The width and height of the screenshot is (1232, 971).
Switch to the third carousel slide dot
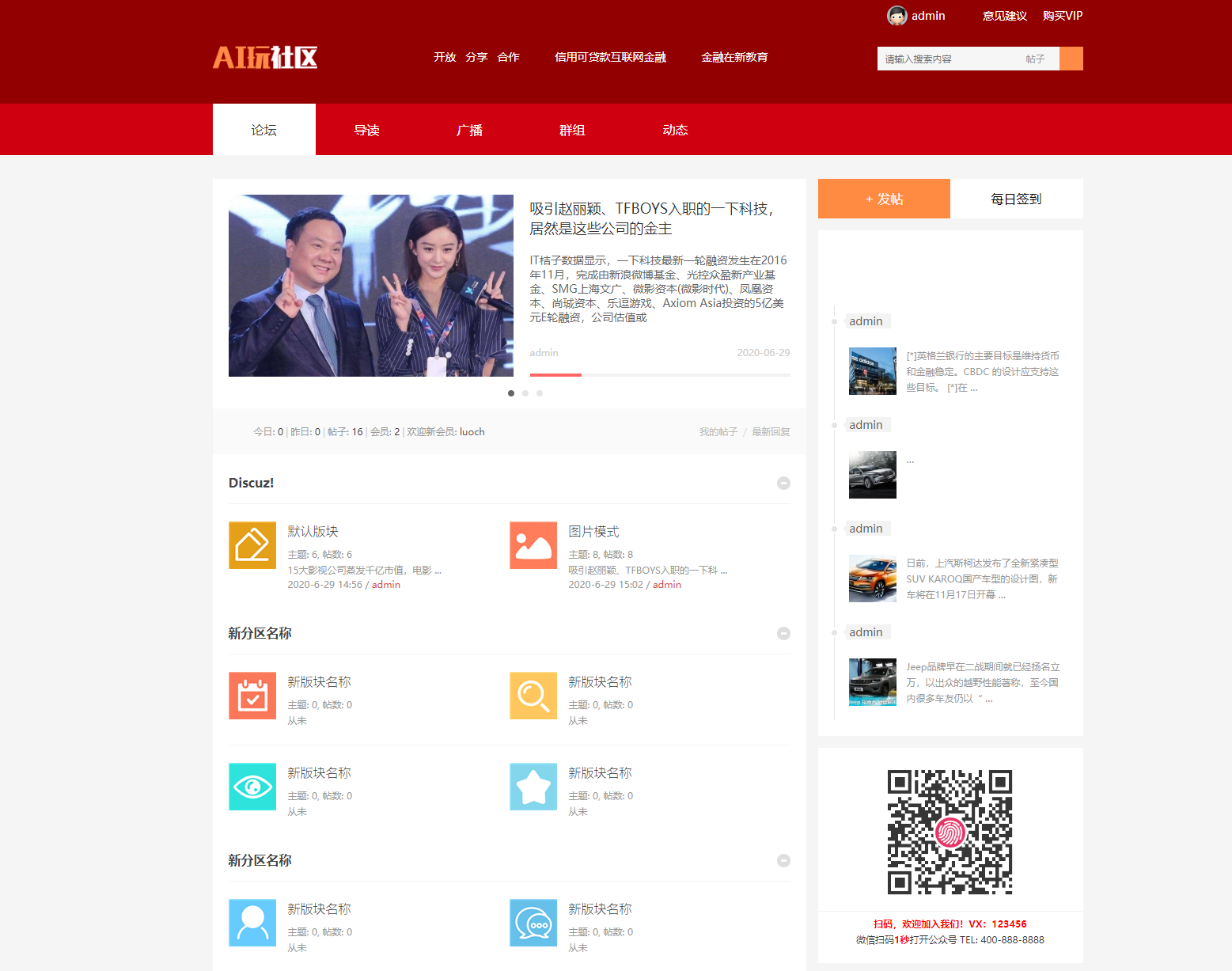coord(540,393)
